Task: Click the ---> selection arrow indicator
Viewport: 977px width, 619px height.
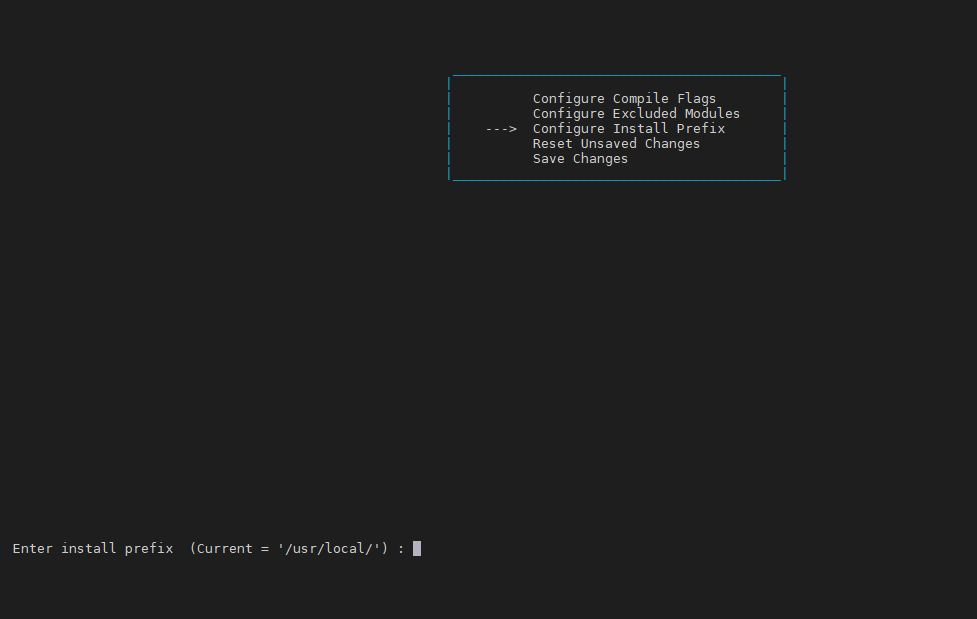Action: [500, 129]
